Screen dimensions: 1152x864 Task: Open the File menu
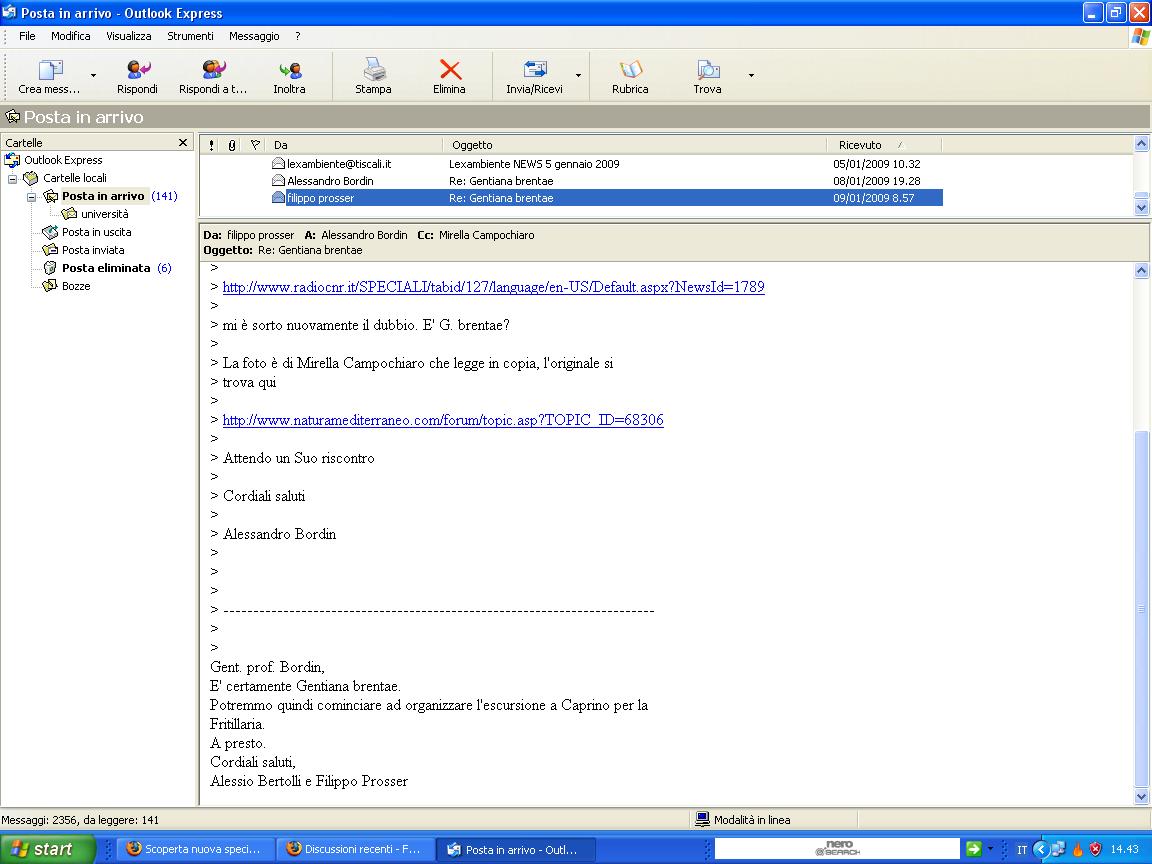tap(27, 36)
